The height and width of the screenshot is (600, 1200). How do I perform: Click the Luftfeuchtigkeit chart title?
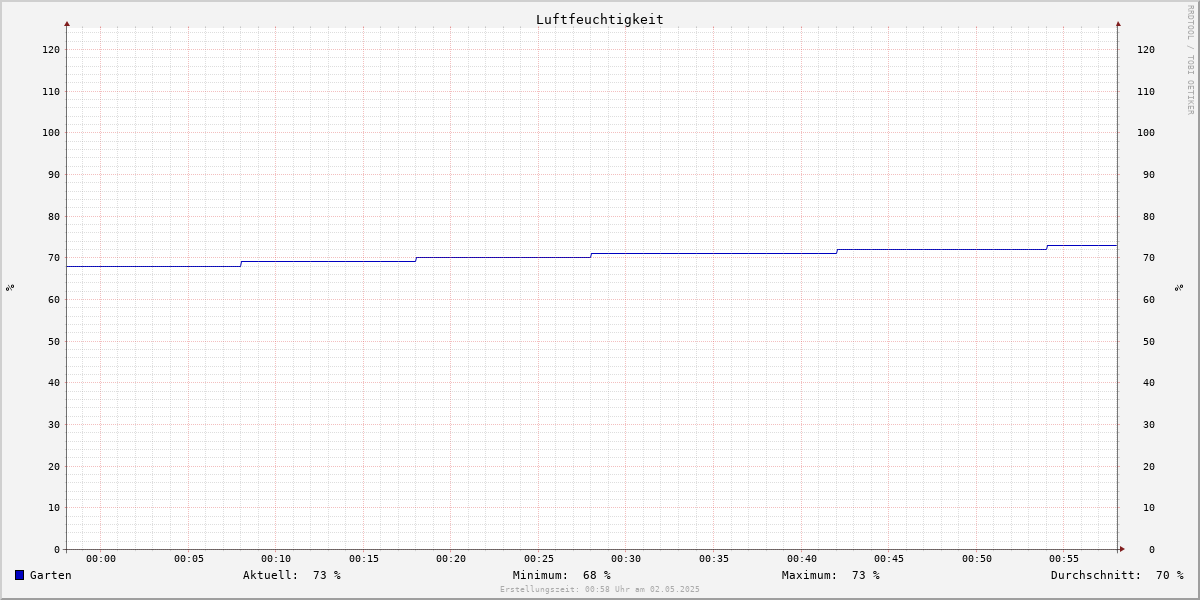point(600,19)
